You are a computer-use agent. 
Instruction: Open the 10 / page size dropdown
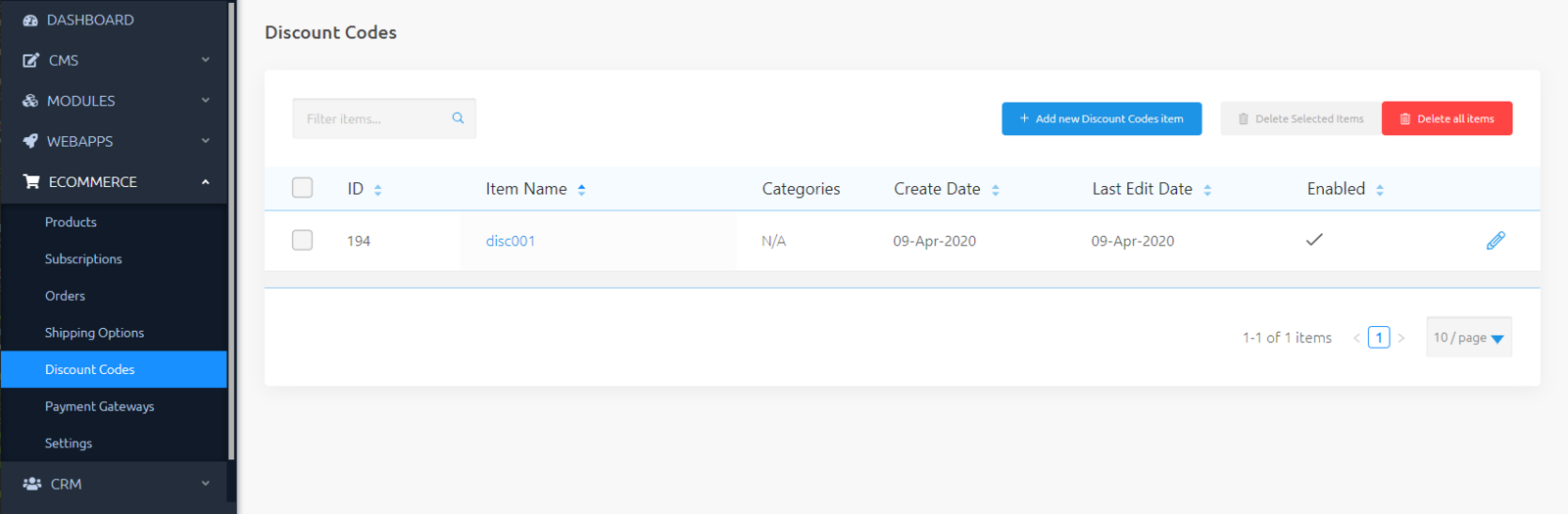pyautogui.click(x=1468, y=338)
